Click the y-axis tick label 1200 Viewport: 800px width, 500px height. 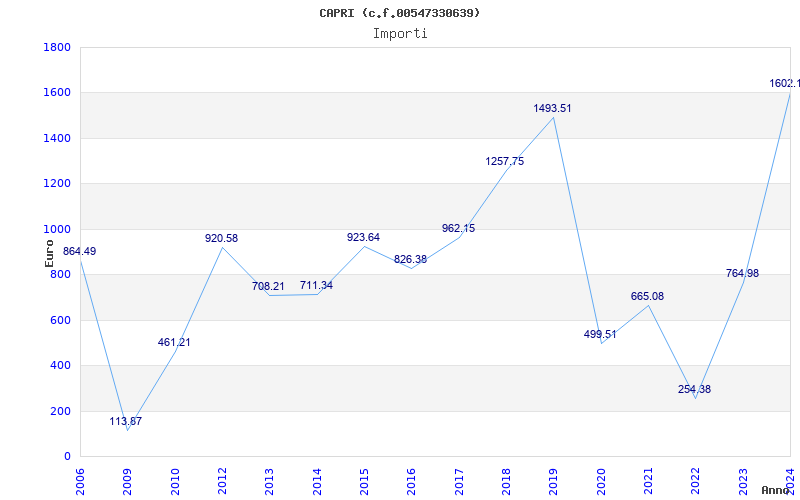(57, 184)
